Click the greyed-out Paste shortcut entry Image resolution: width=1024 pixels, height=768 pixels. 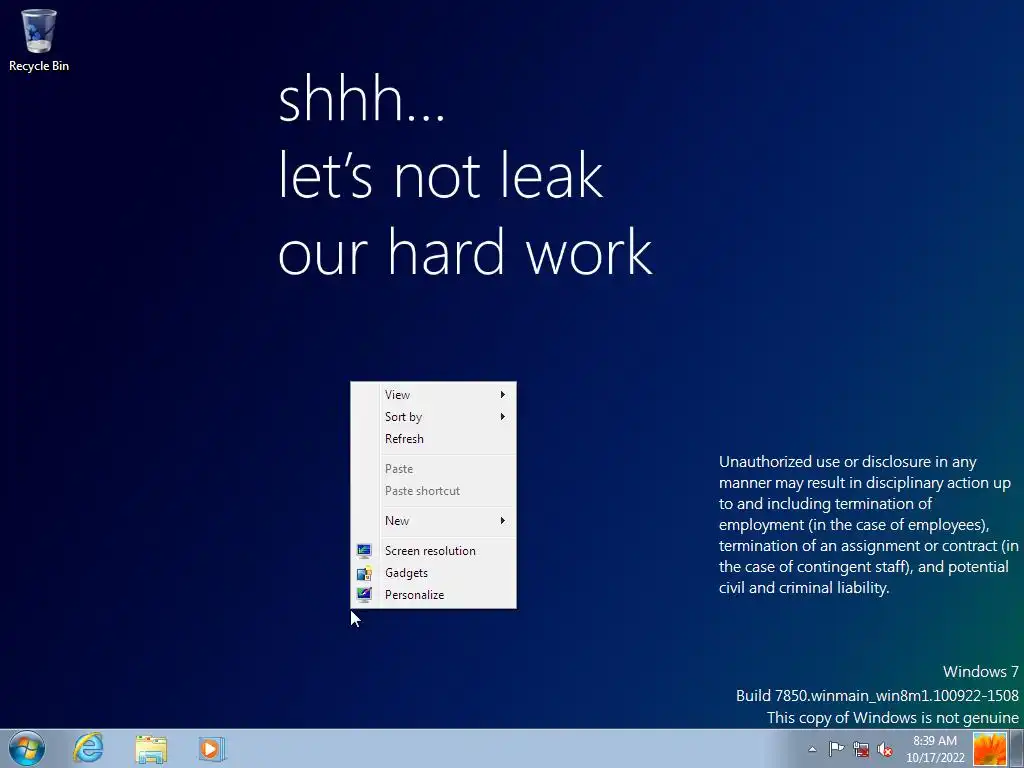[x=434, y=490]
